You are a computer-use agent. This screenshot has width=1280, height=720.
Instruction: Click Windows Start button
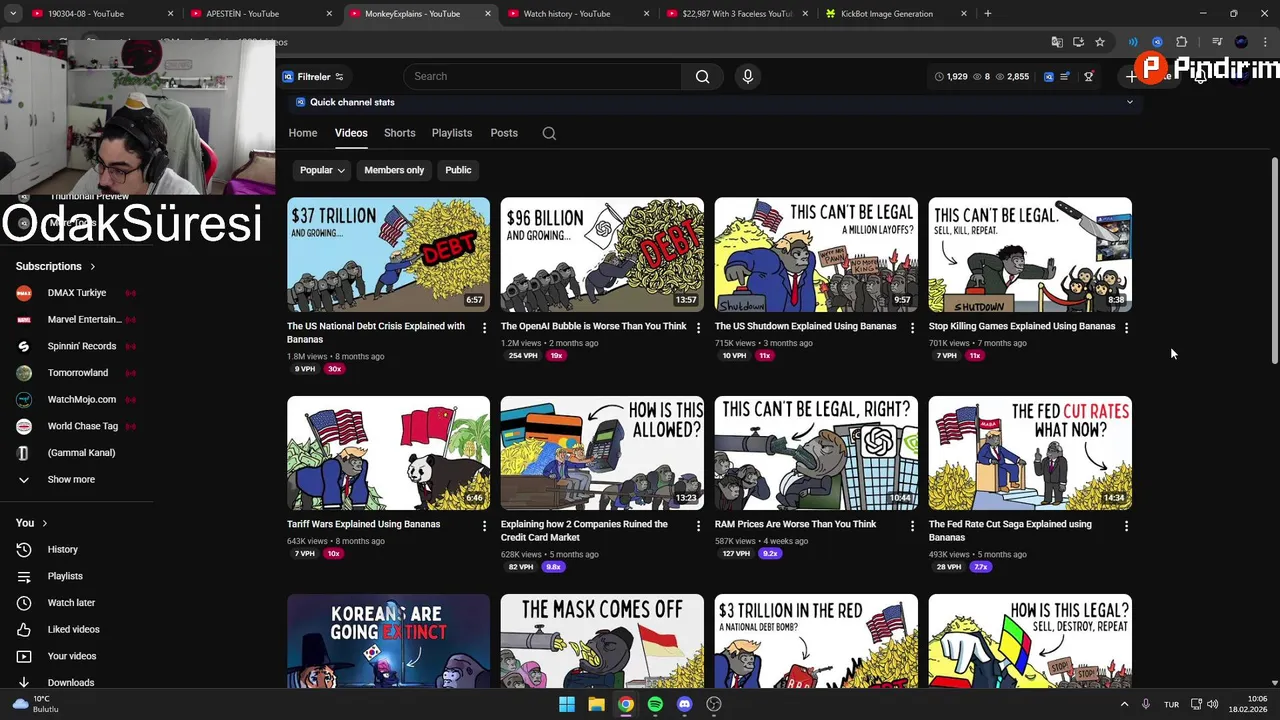click(567, 704)
